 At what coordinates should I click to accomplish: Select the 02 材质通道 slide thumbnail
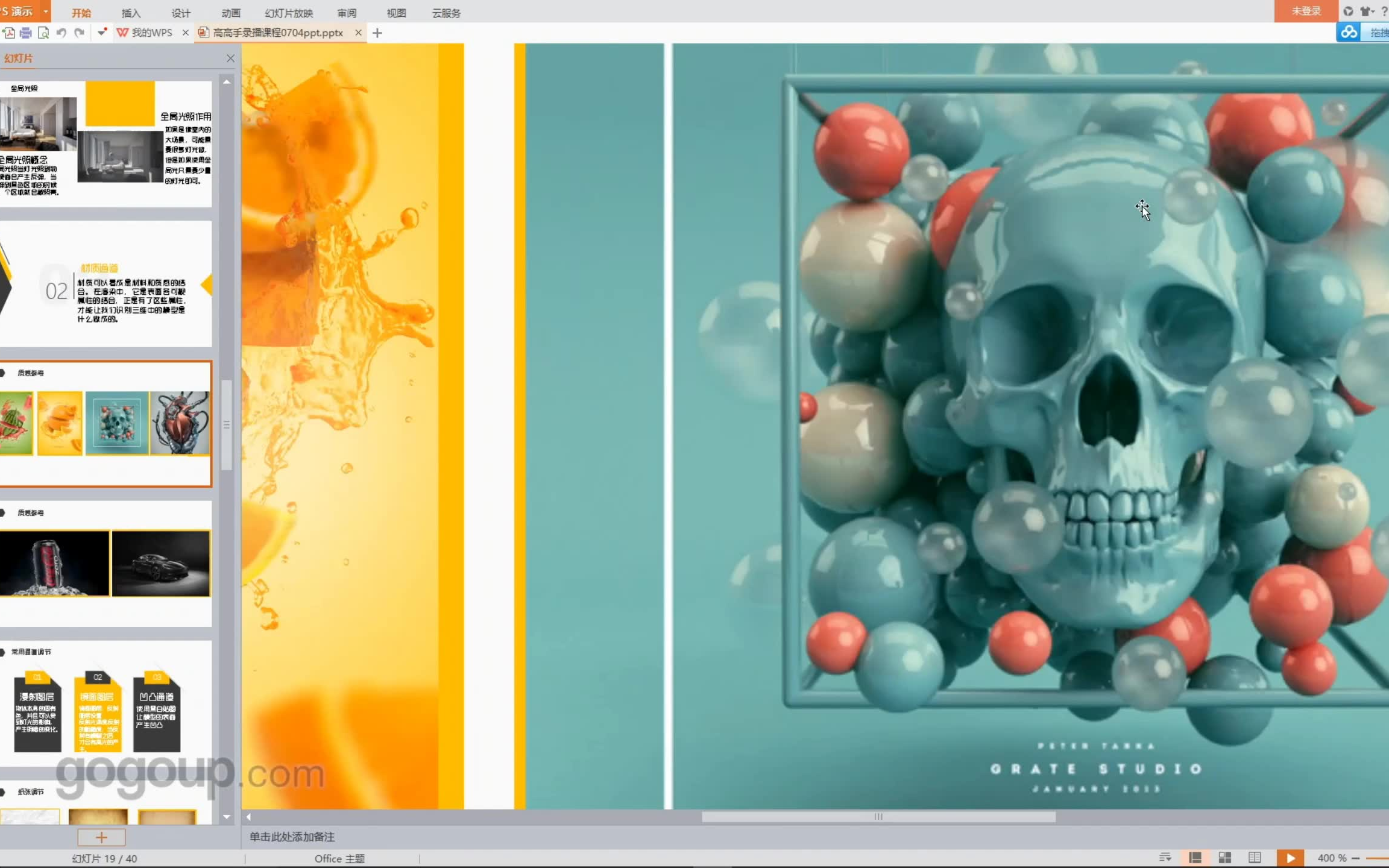point(106,283)
